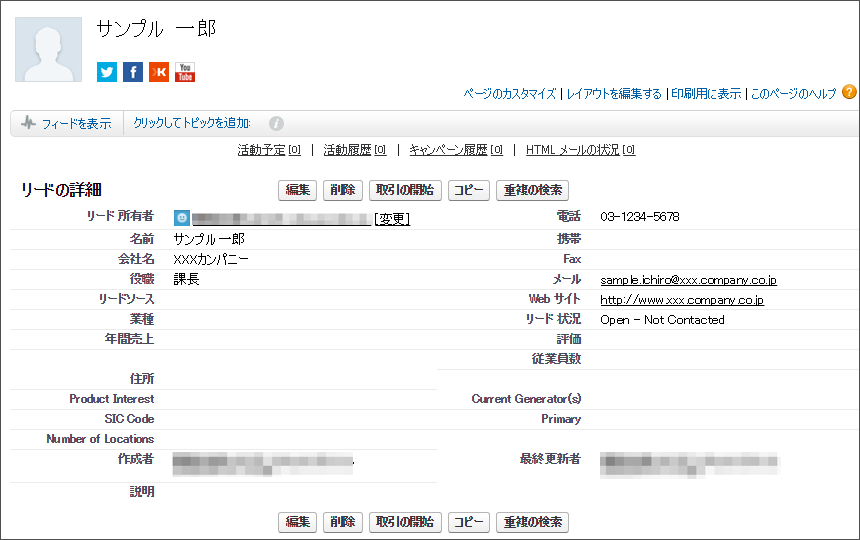Screen dimensions: 860x540
Task: Click the feed pulse icon
Action: pyautogui.click(x=29, y=123)
